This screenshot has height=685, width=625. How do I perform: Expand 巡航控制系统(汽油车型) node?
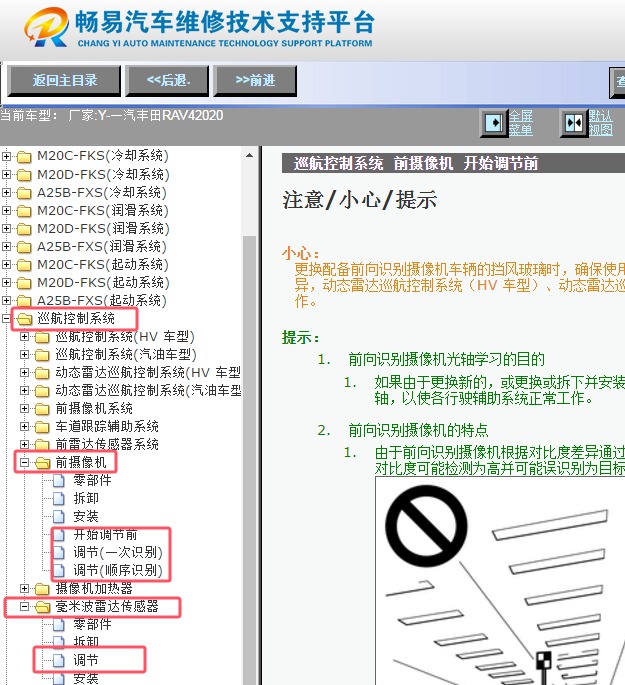24,354
